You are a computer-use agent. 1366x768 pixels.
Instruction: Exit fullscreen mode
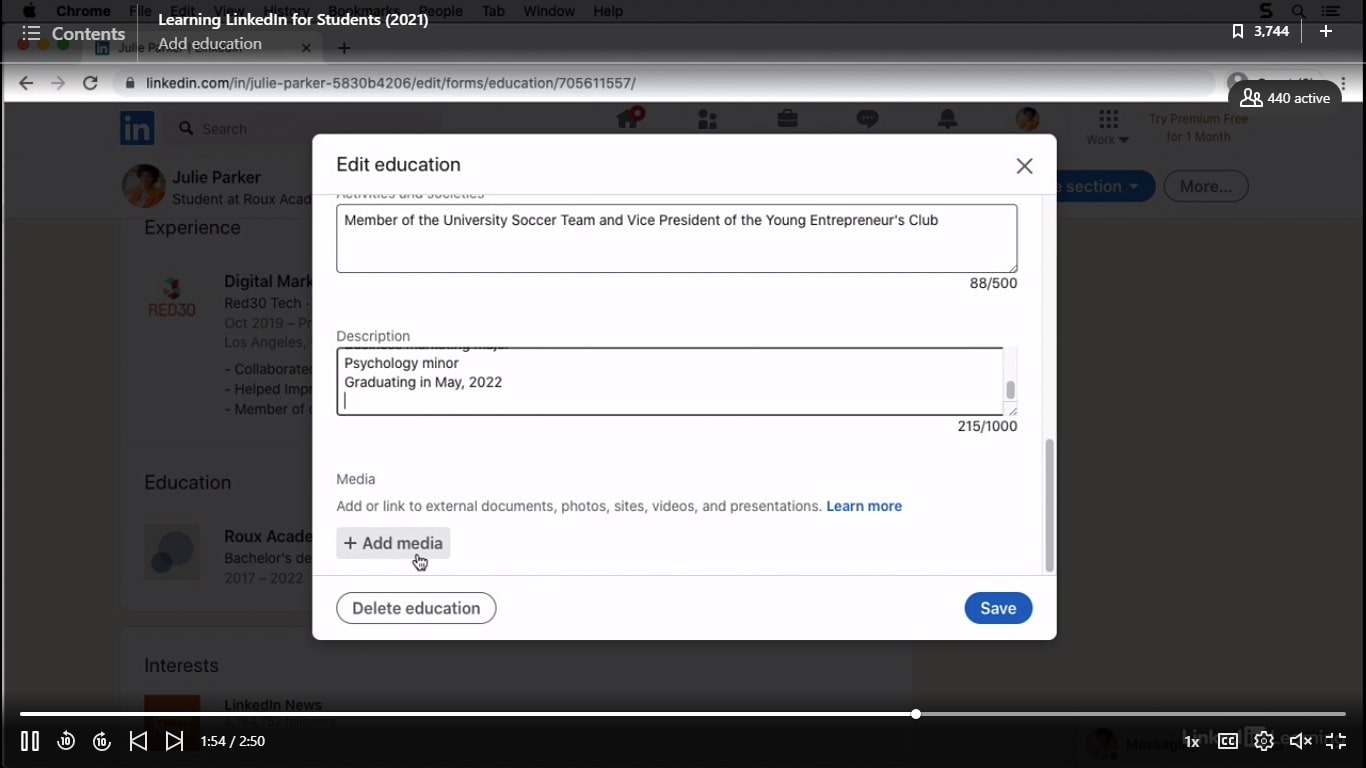1336,741
